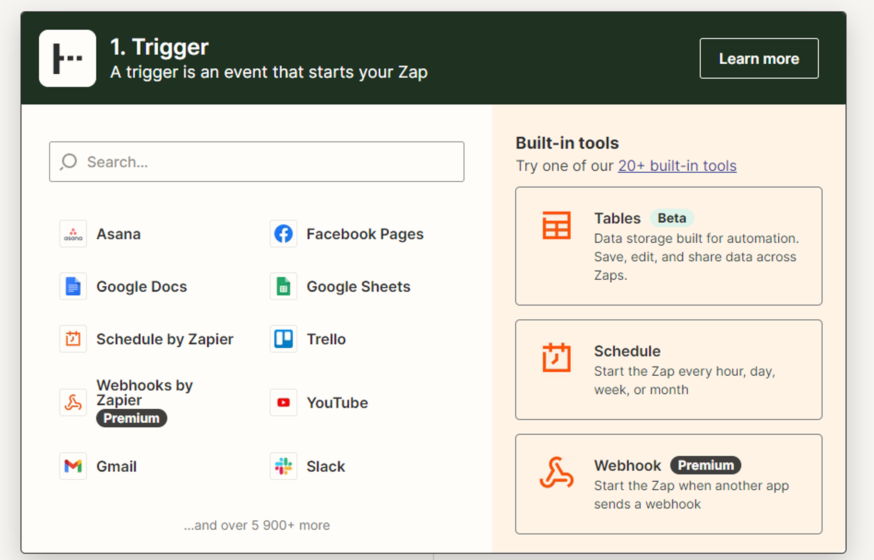Viewport: 874px width, 560px height.
Task: Click the Google Sheets icon
Action: pyautogui.click(x=283, y=286)
